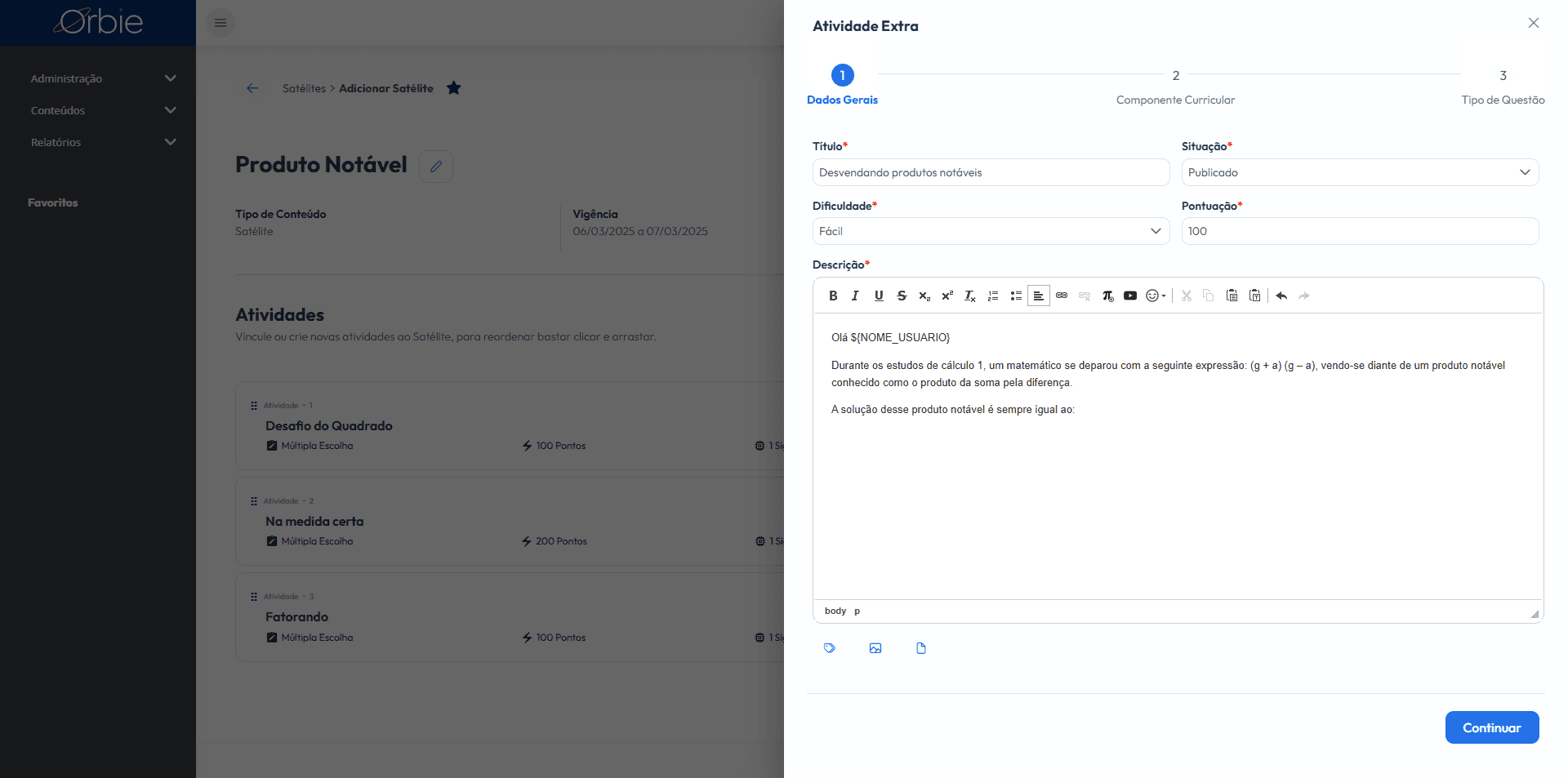
Task: Embed a YouTube video
Action: (1130, 296)
